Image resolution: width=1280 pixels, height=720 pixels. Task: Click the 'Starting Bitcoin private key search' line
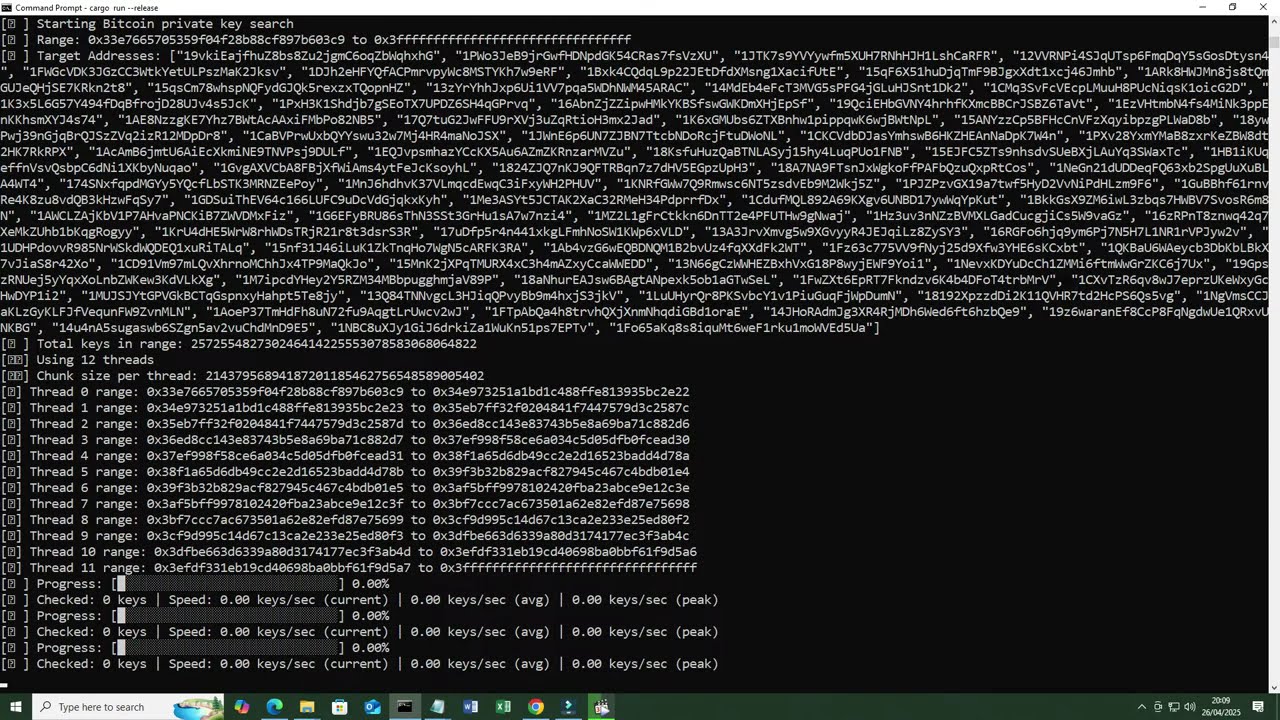147,24
